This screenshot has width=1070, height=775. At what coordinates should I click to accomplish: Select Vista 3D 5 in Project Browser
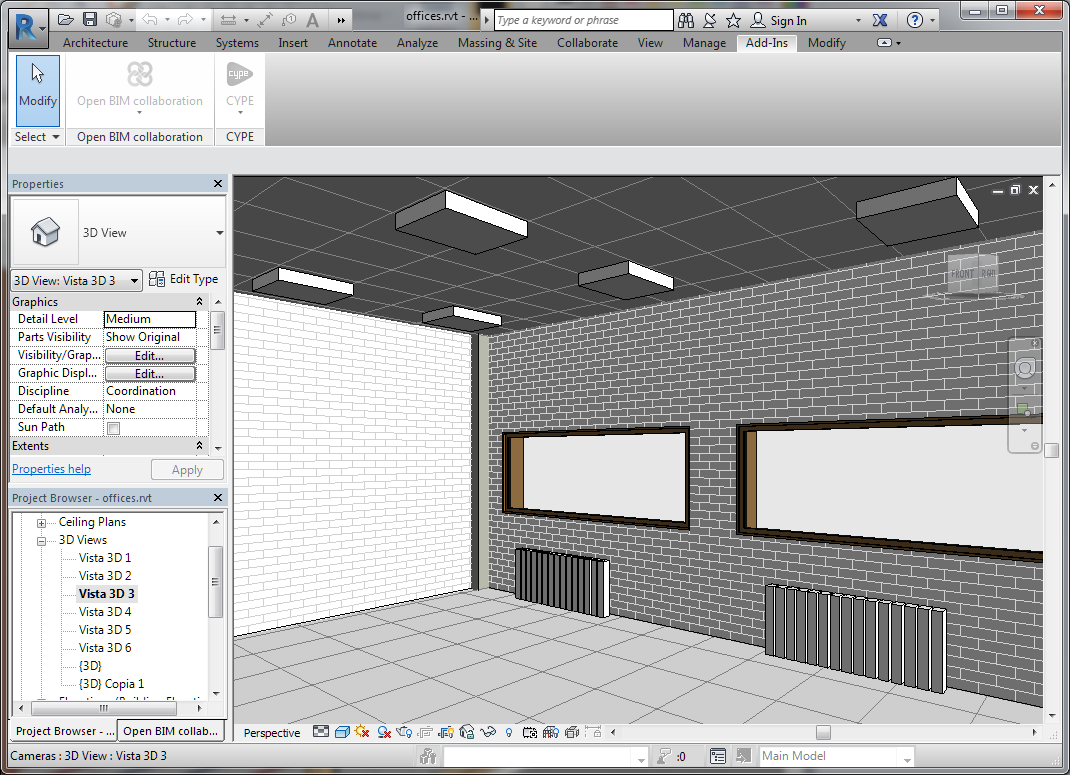[x=105, y=630]
